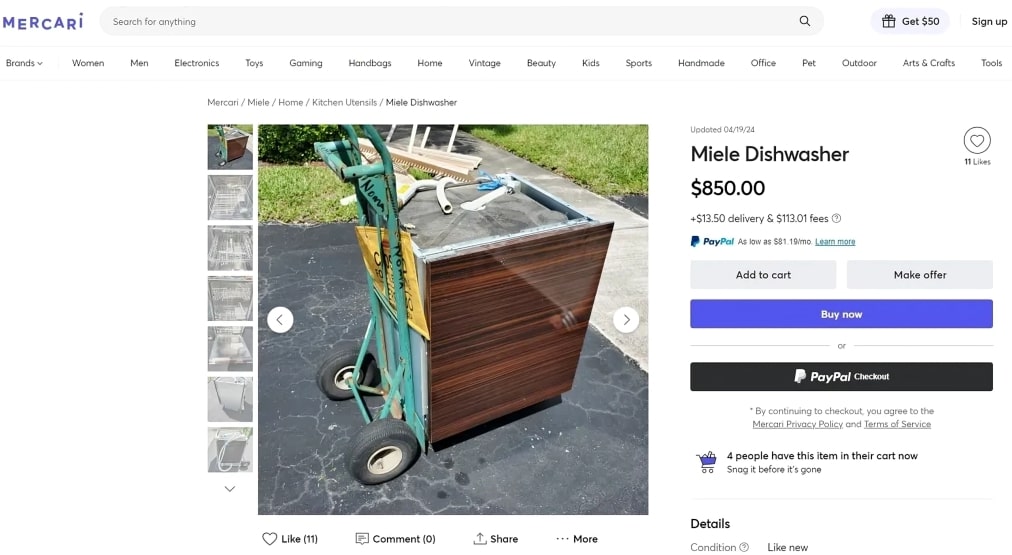This screenshot has height=555, width=1012.
Task: Select the second dishwasher rack thumbnail
Action: click(230, 248)
